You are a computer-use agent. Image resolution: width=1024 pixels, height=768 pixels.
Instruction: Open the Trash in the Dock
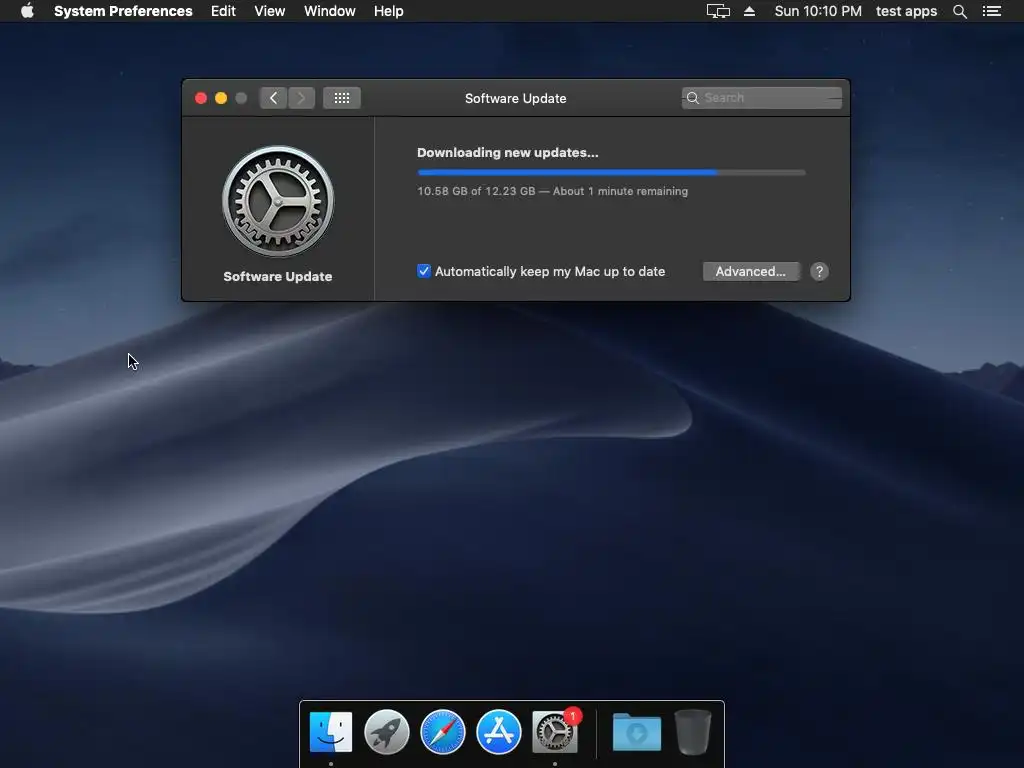tap(693, 732)
